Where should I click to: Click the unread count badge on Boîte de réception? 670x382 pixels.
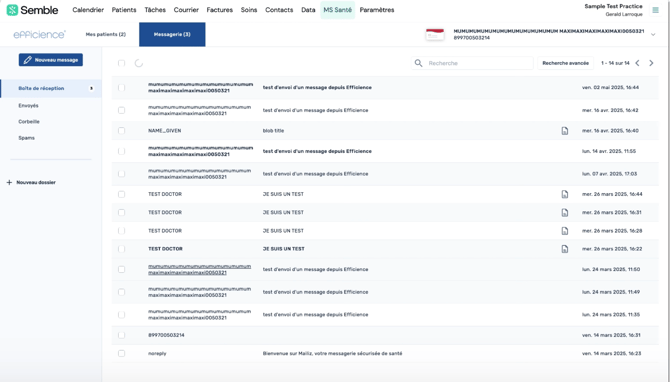point(91,88)
